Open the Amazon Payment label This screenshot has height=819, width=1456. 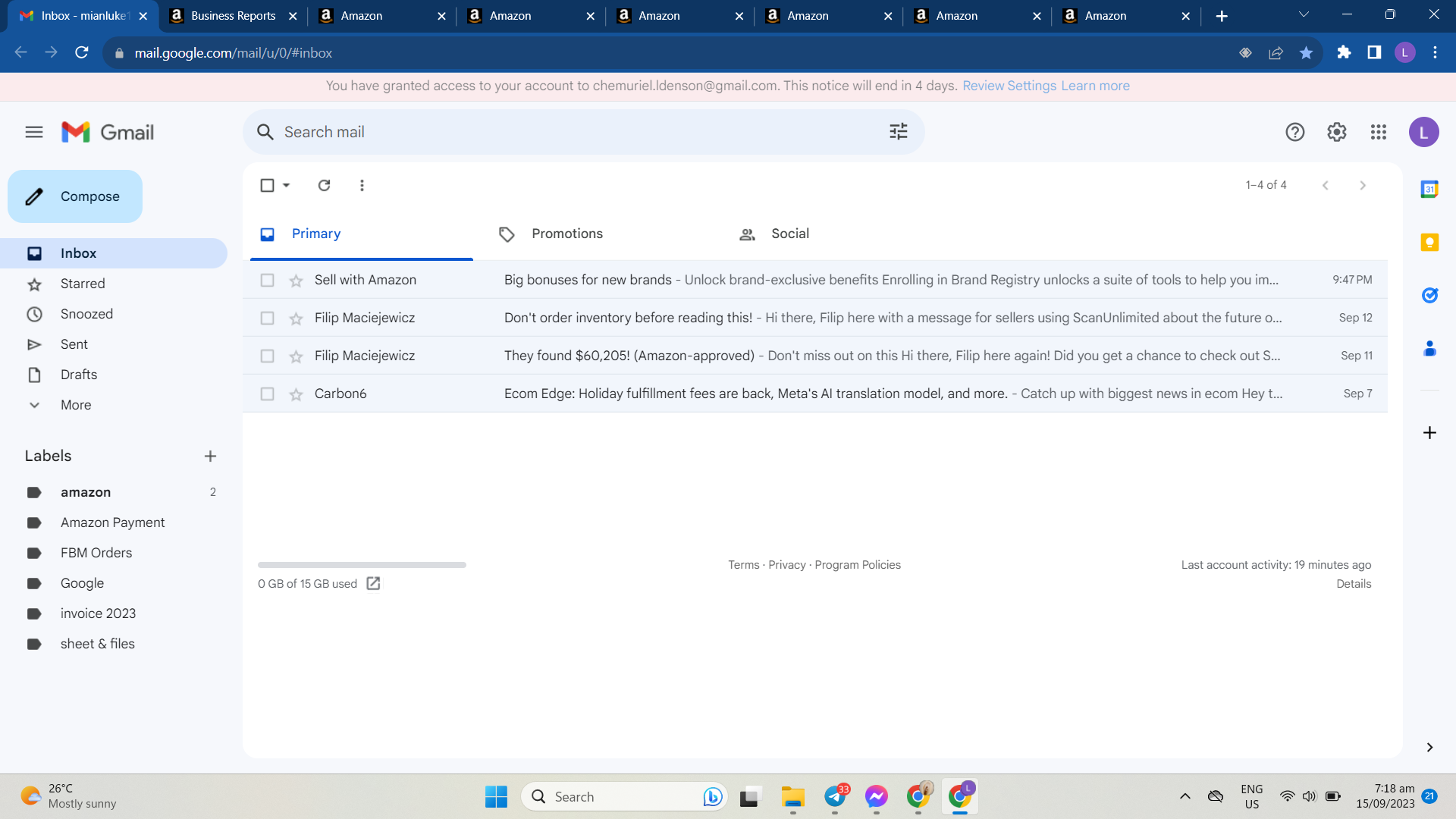click(112, 522)
